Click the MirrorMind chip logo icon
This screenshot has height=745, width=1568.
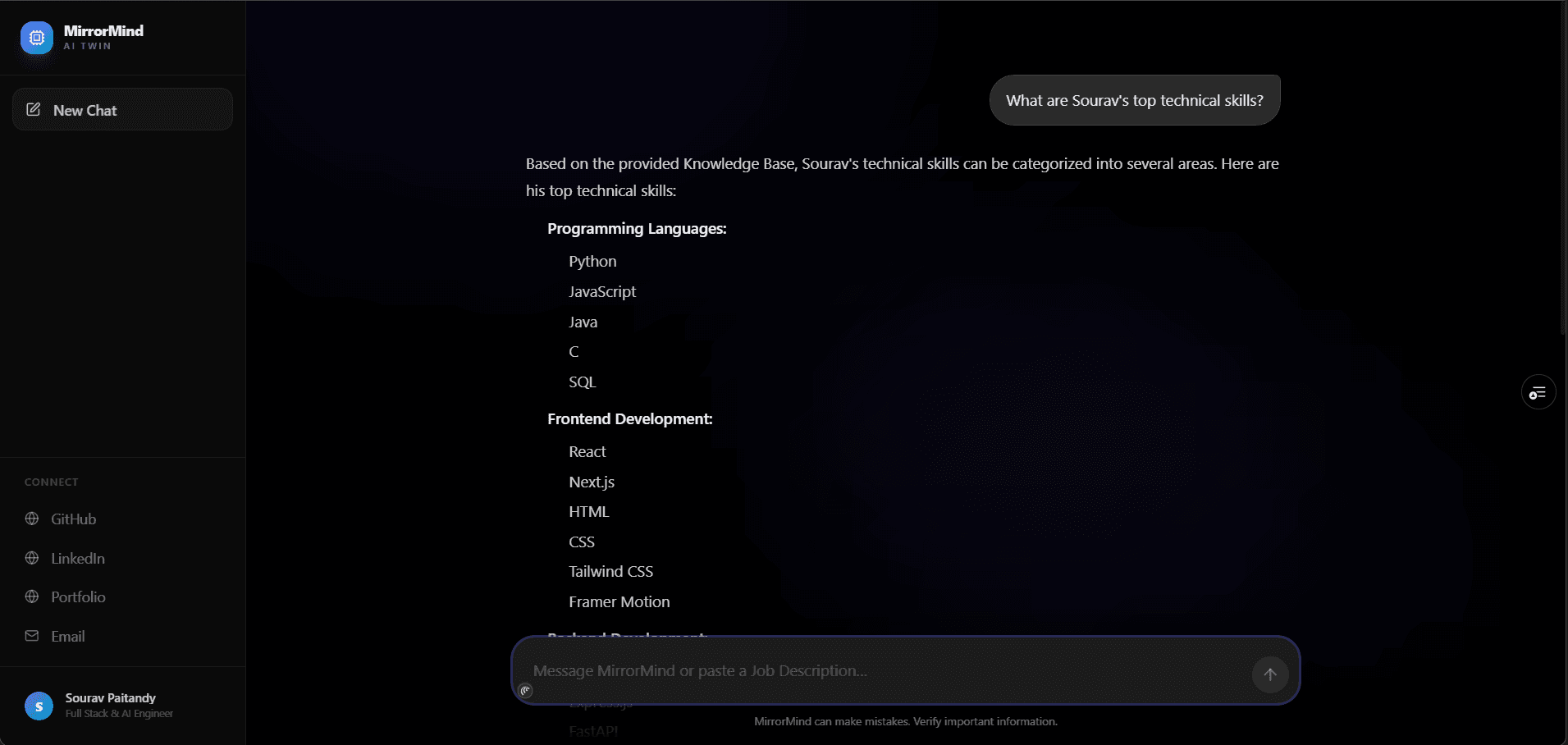point(37,37)
